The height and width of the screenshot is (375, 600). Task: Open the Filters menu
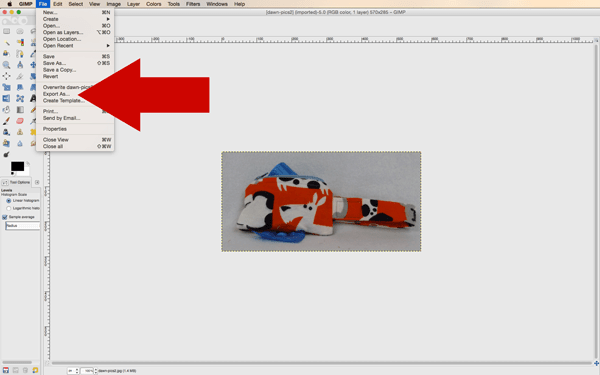pyautogui.click(x=193, y=4)
